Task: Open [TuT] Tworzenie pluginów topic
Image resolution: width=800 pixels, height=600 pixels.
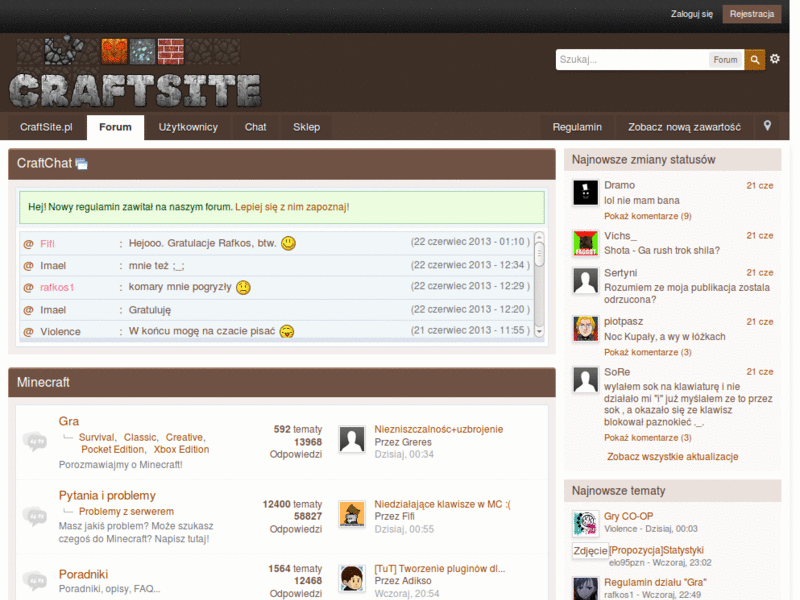Action: point(440,568)
